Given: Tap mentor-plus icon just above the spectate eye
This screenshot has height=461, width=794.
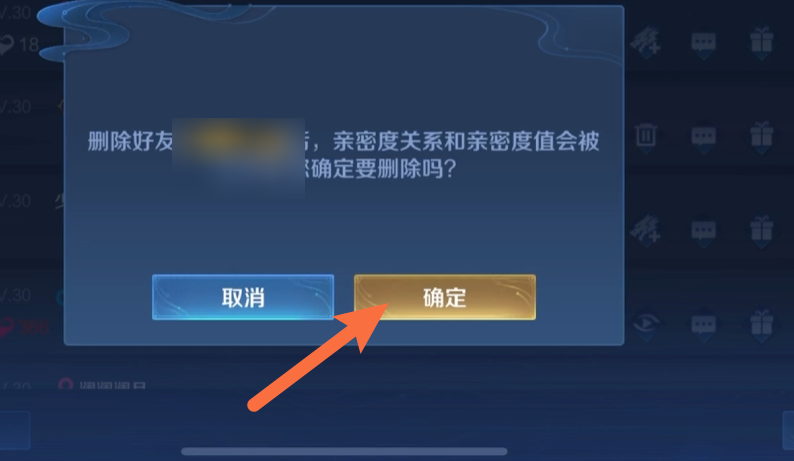Looking at the screenshot, I should point(646,229).
